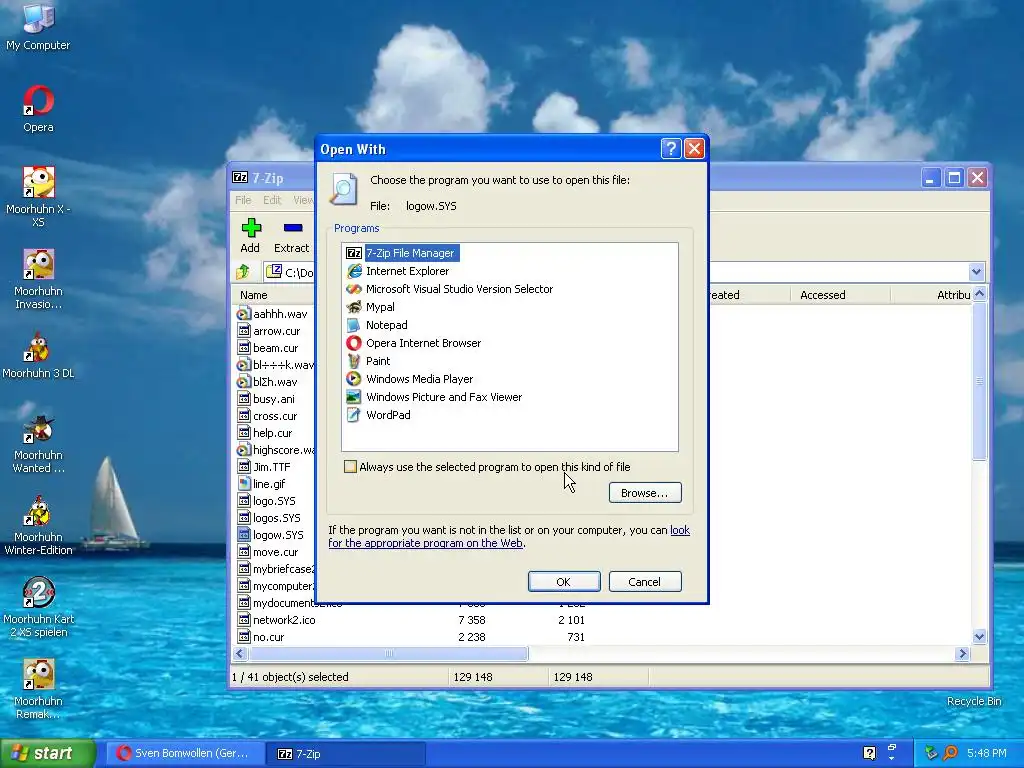Choose Mypal from the programs list

[370, 307]
